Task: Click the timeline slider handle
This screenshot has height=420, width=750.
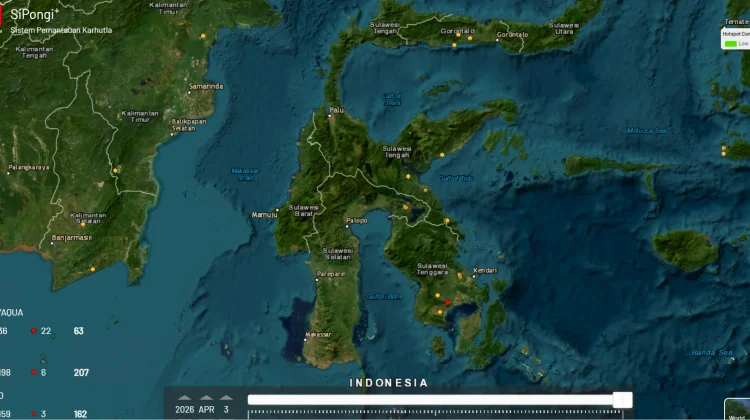Action: click(x=623, y=400)
